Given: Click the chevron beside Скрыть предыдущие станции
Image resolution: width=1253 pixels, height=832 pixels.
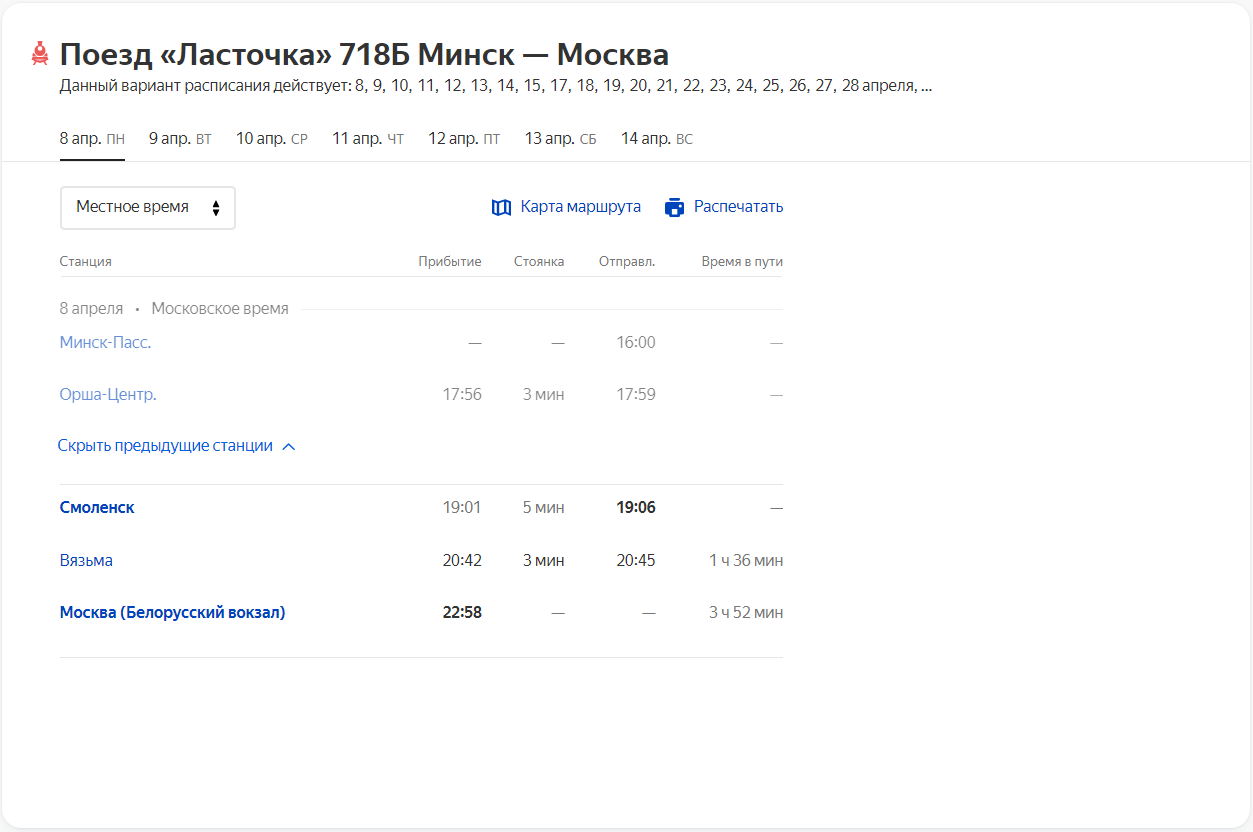Looking at the screenshot, I should point(289,446).
